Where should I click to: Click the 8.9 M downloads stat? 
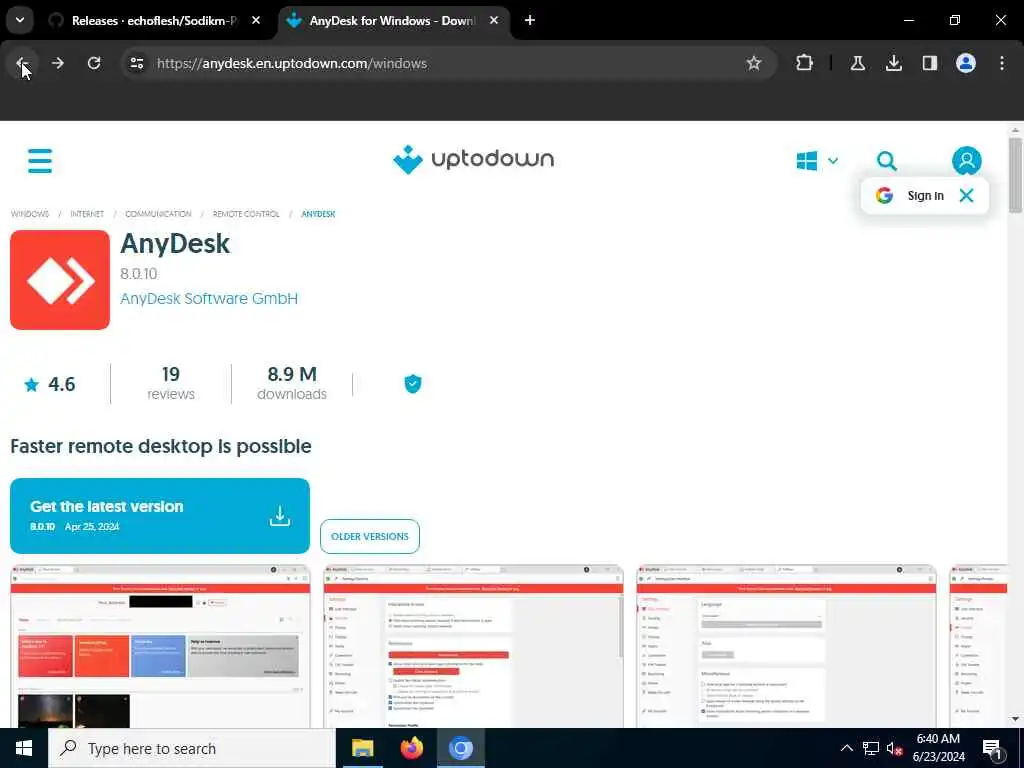click(292, 383)
